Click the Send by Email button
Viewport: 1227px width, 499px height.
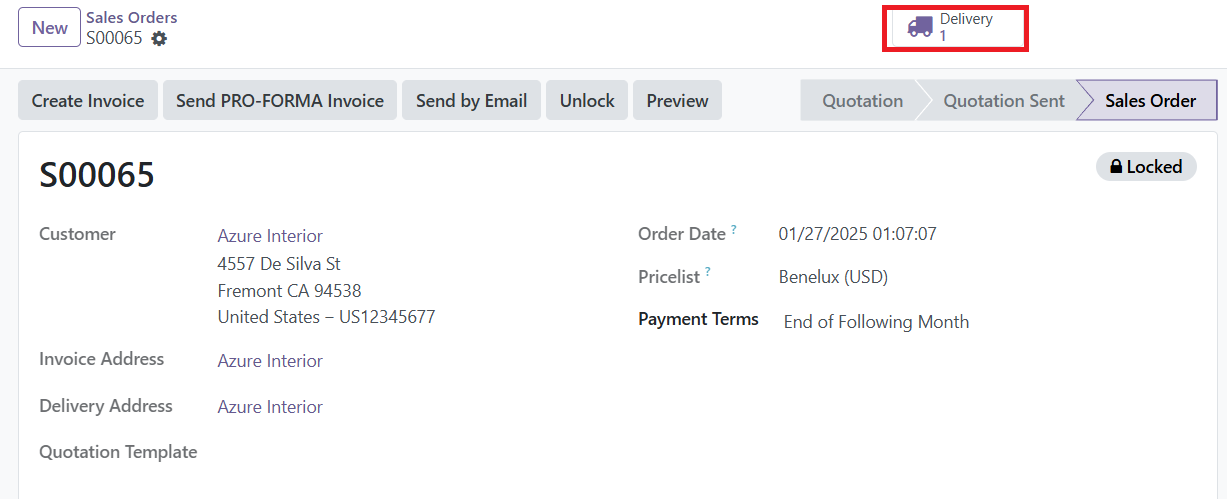pos(471,100)
